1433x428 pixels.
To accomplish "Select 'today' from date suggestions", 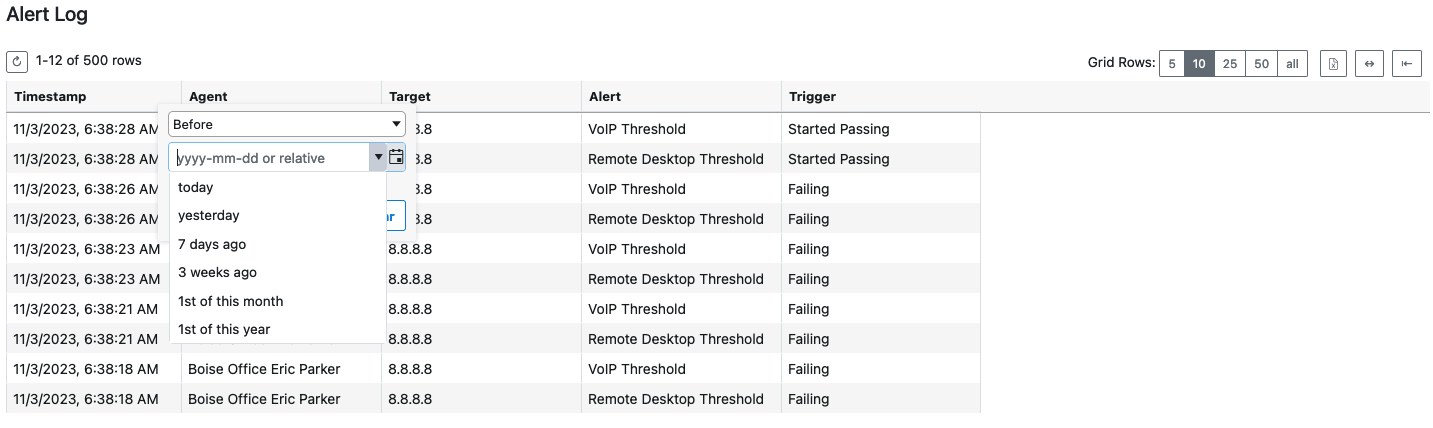I will [x=196, y=187].
